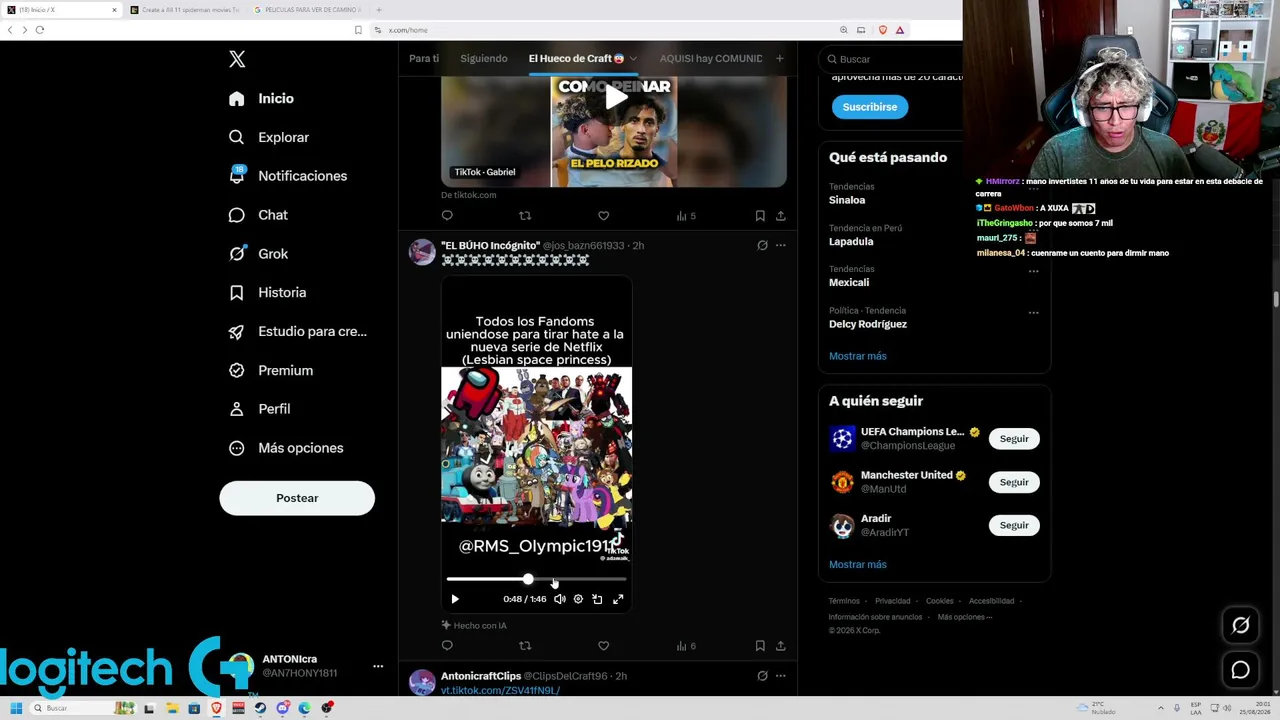Toggle picture-in-picture for the video
The width and height of the screenshot is (1280, 720).
coord(597,599)
